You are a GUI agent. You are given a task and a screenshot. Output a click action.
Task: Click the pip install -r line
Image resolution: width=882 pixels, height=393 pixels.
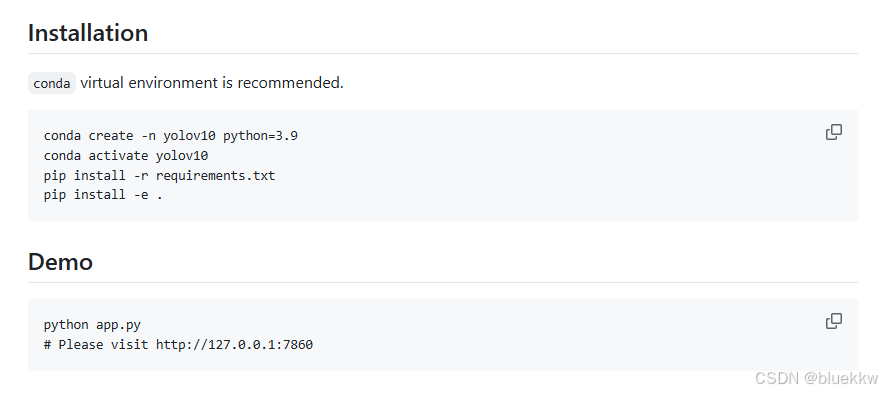click(x=159, y=175)
